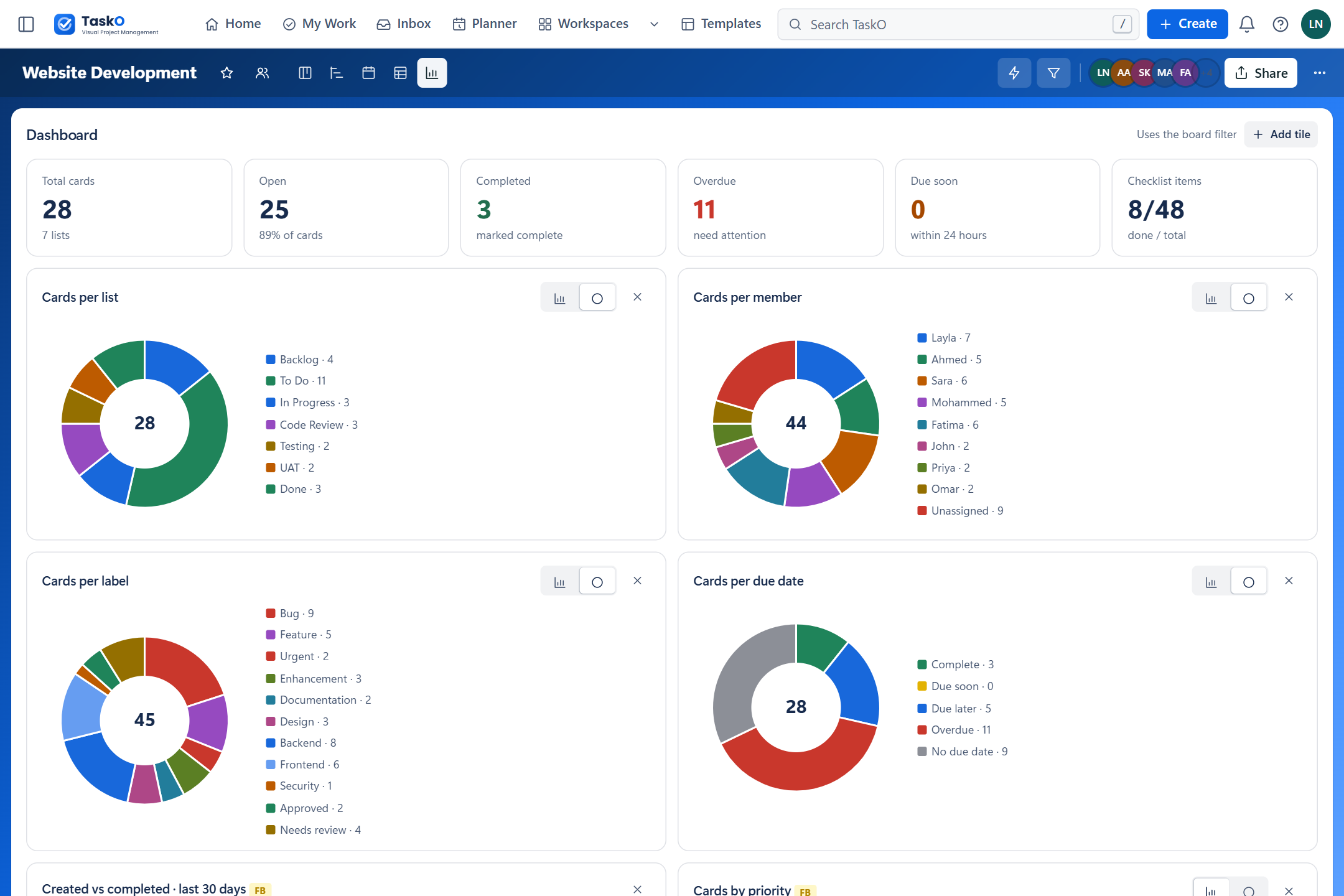Open the Inbox
Image resolution: width=1344 pixels, height=896 pixels.
click(404, 24)
